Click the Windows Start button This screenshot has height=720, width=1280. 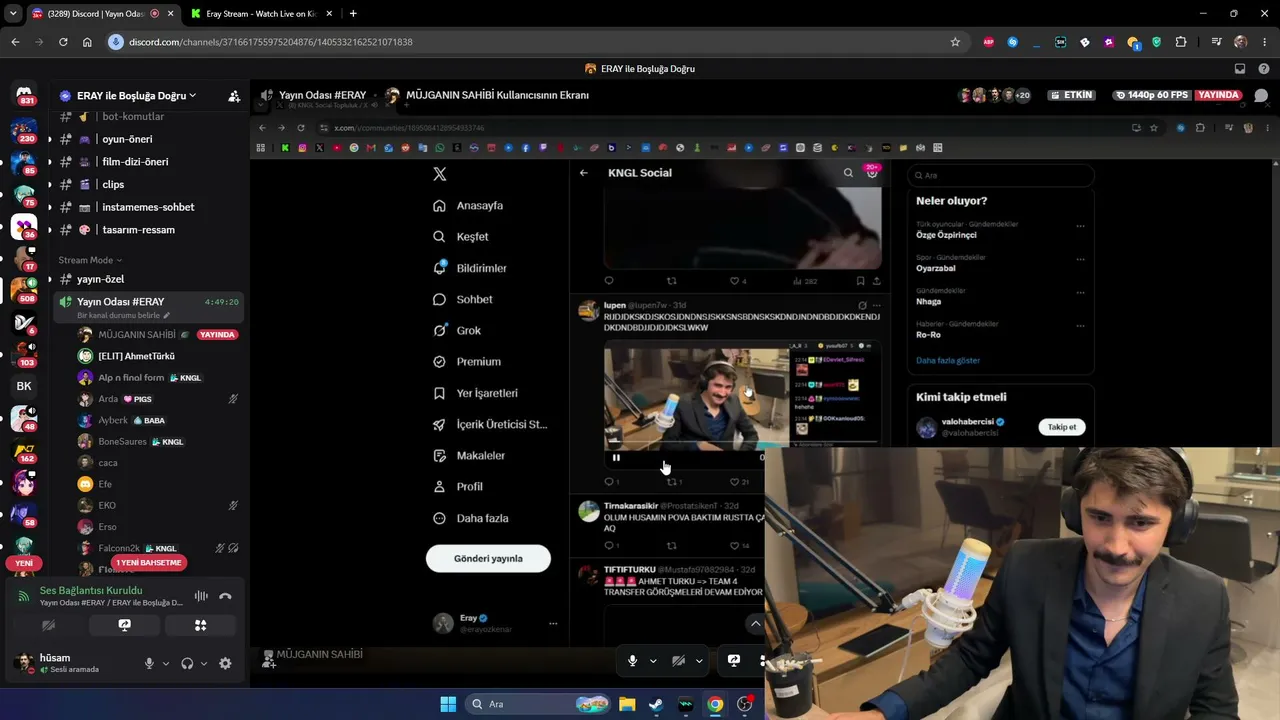point(448,704)
